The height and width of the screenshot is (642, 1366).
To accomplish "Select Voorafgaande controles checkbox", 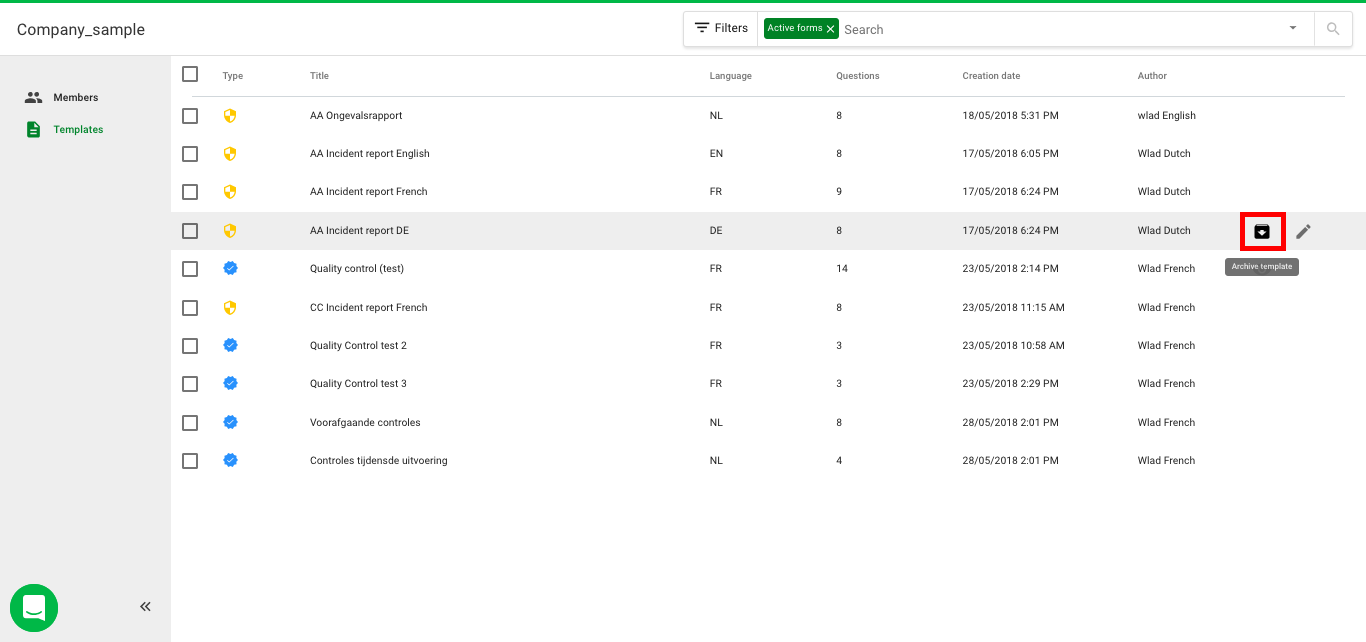I will 190,423.
